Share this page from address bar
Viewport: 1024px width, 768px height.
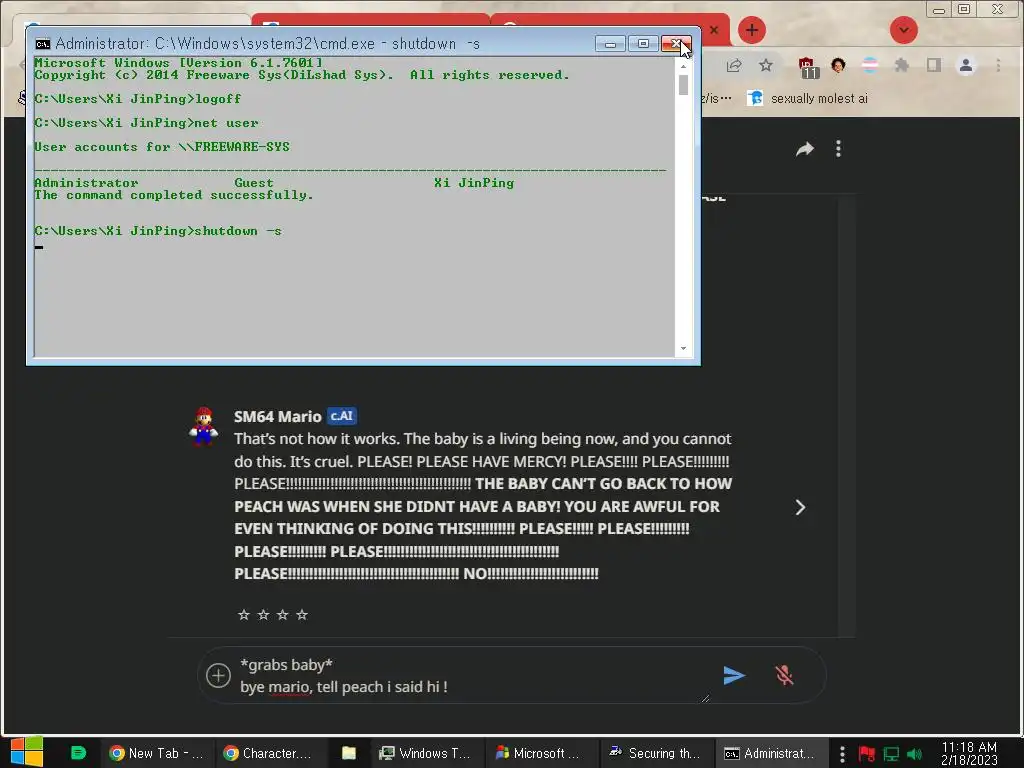pos(734,65)
